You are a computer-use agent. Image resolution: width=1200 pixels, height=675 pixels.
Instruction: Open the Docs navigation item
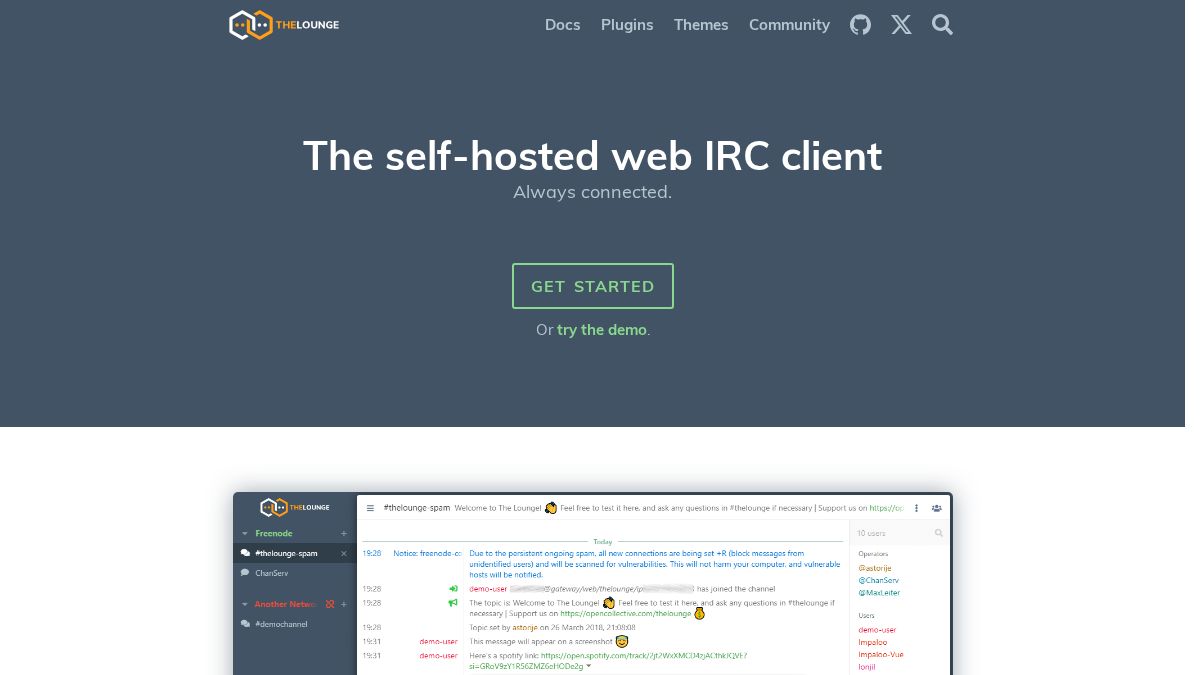click(562, 25)
